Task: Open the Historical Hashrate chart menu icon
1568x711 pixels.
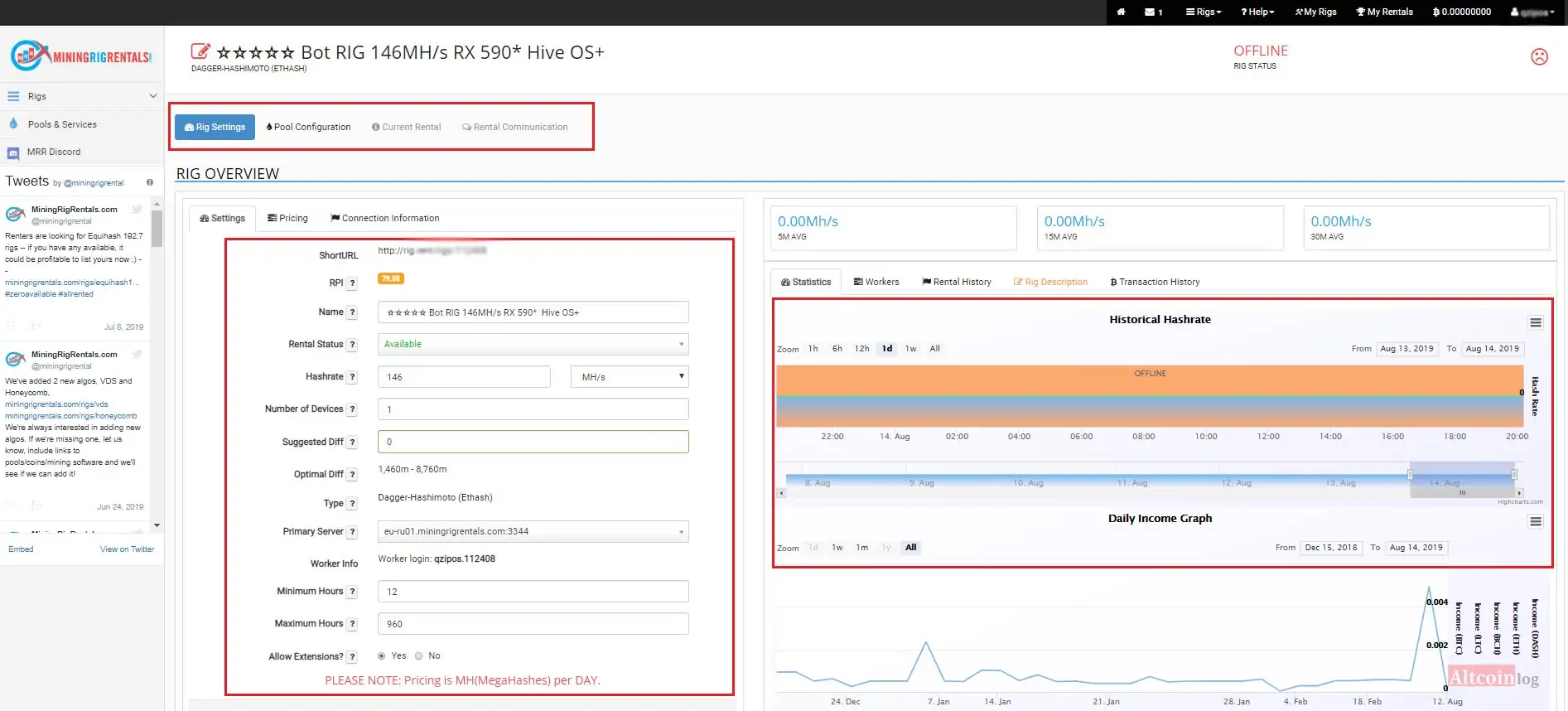Action: tap(1536, 322)
